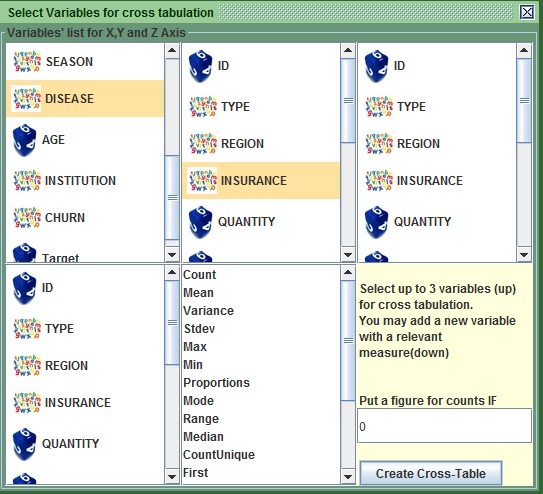
Task: Click the scrollbar thumb of the measures list
Action: (348, 341)
